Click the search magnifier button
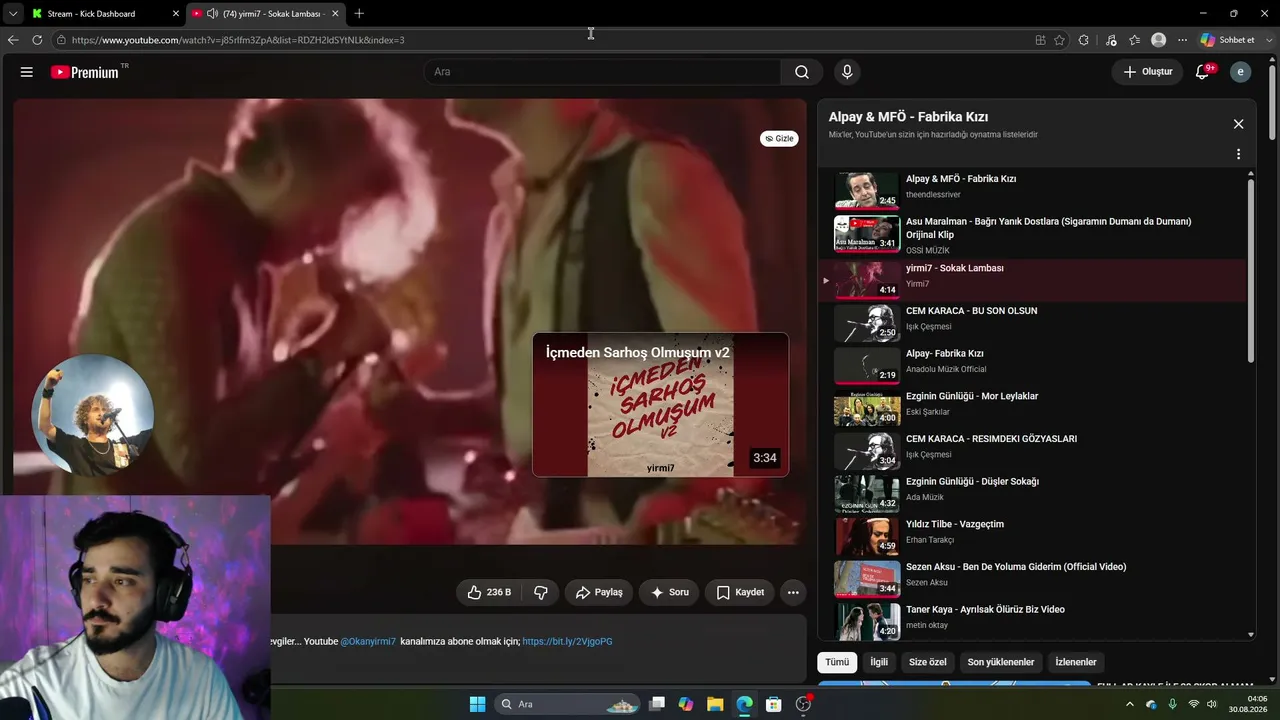Image resolution: width=1280 pixels, height=720 pixels. point(802,72)
